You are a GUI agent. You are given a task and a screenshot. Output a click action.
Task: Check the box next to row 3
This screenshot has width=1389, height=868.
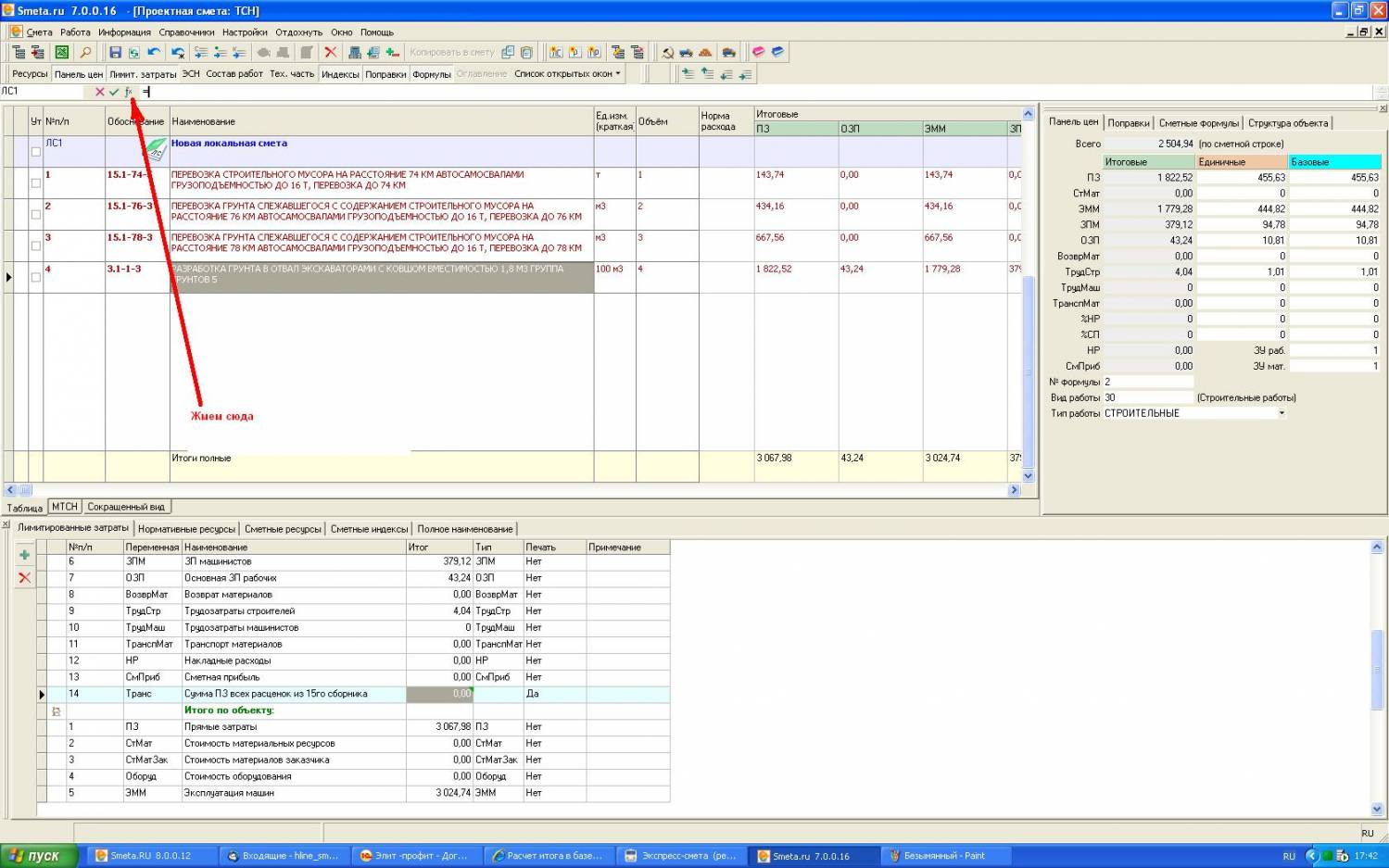pyautogui.click(x=36, y=245)
